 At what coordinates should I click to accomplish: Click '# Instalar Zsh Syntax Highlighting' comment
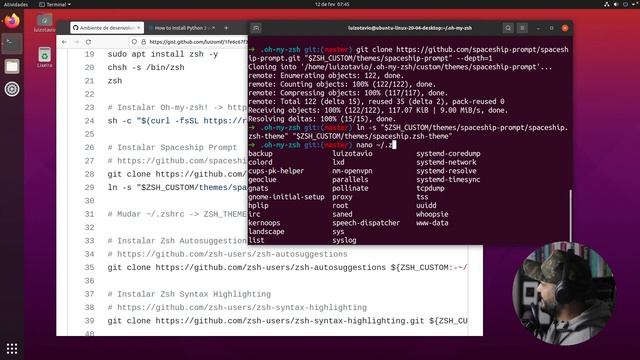[189, 294]
